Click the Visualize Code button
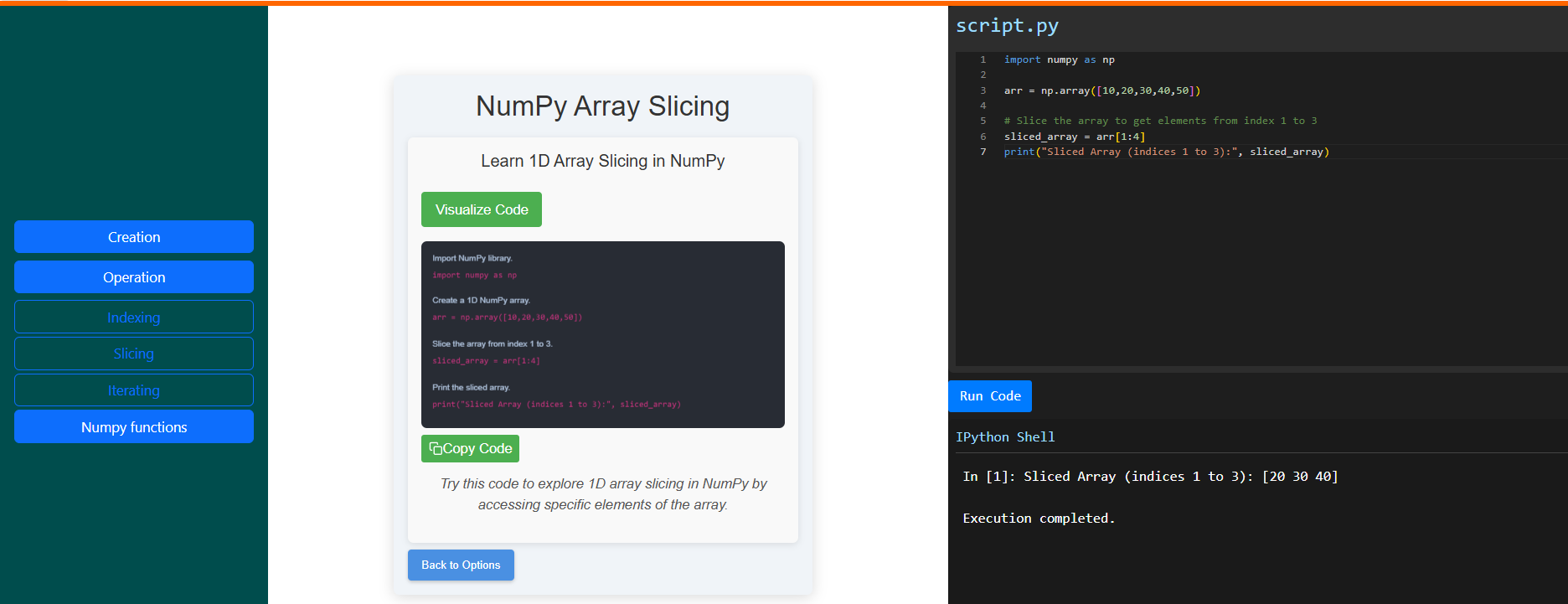1568x604 pixels. pos(482,209)
